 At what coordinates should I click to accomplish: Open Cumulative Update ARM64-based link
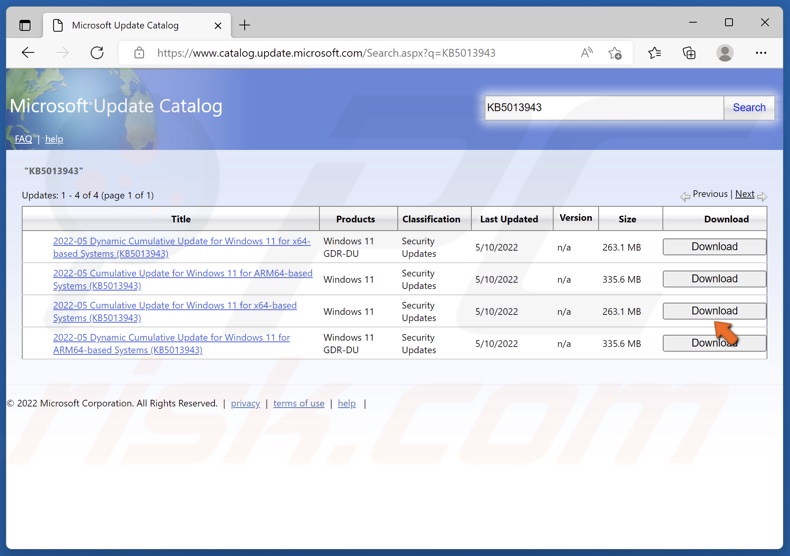click(x=182, y=280)
